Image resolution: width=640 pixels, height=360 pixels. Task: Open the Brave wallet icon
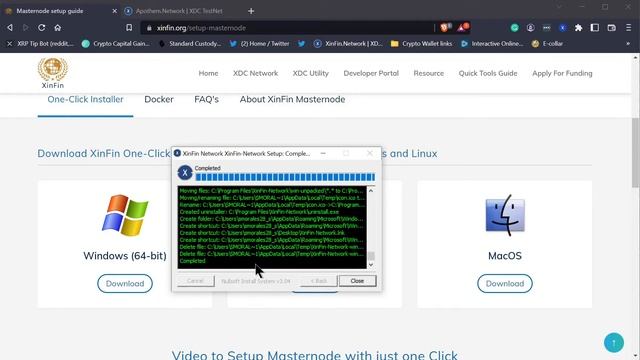tap(611, 28)
